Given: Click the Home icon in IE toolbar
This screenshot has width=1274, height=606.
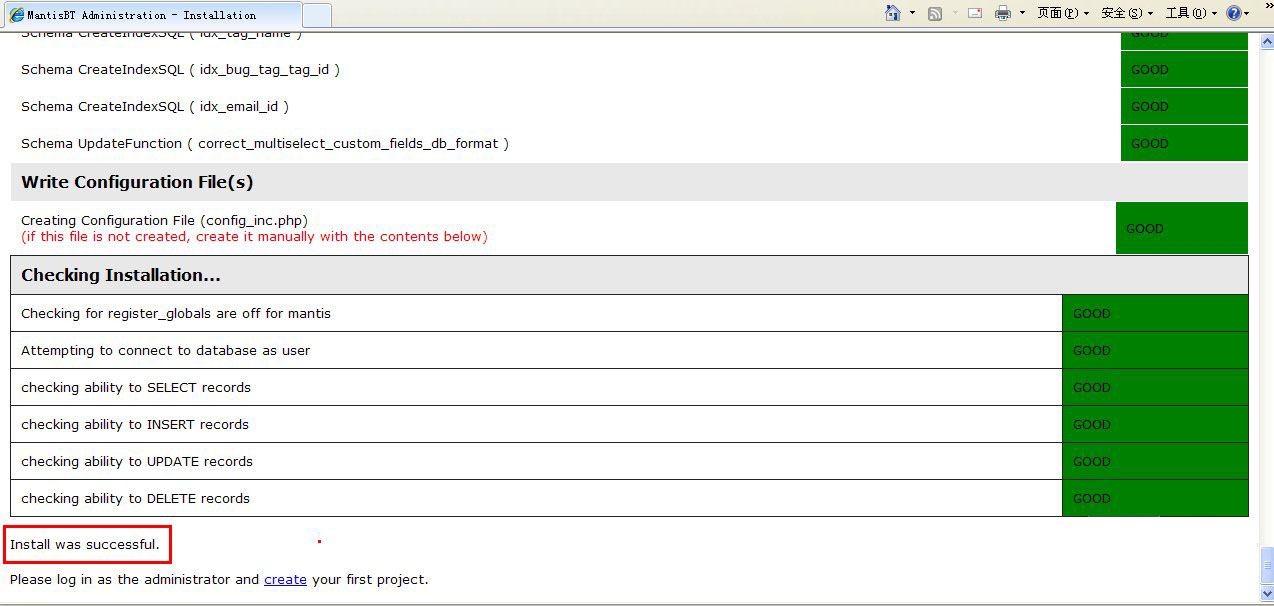Looking at the screenshot, I should (893, 13).
